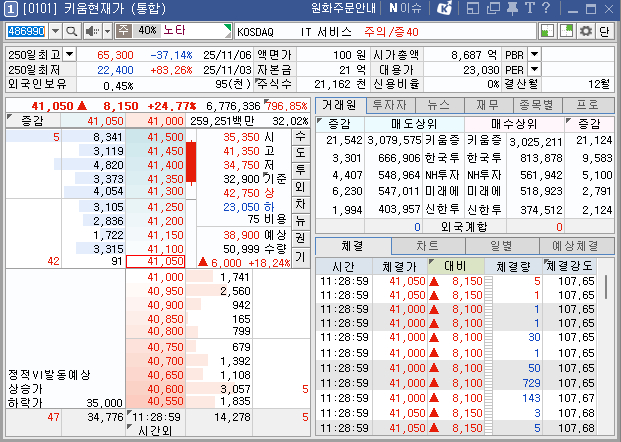This screenshot has width=621, height=442.
Task: Click the pin window icon in title bar
Action: 512,8
